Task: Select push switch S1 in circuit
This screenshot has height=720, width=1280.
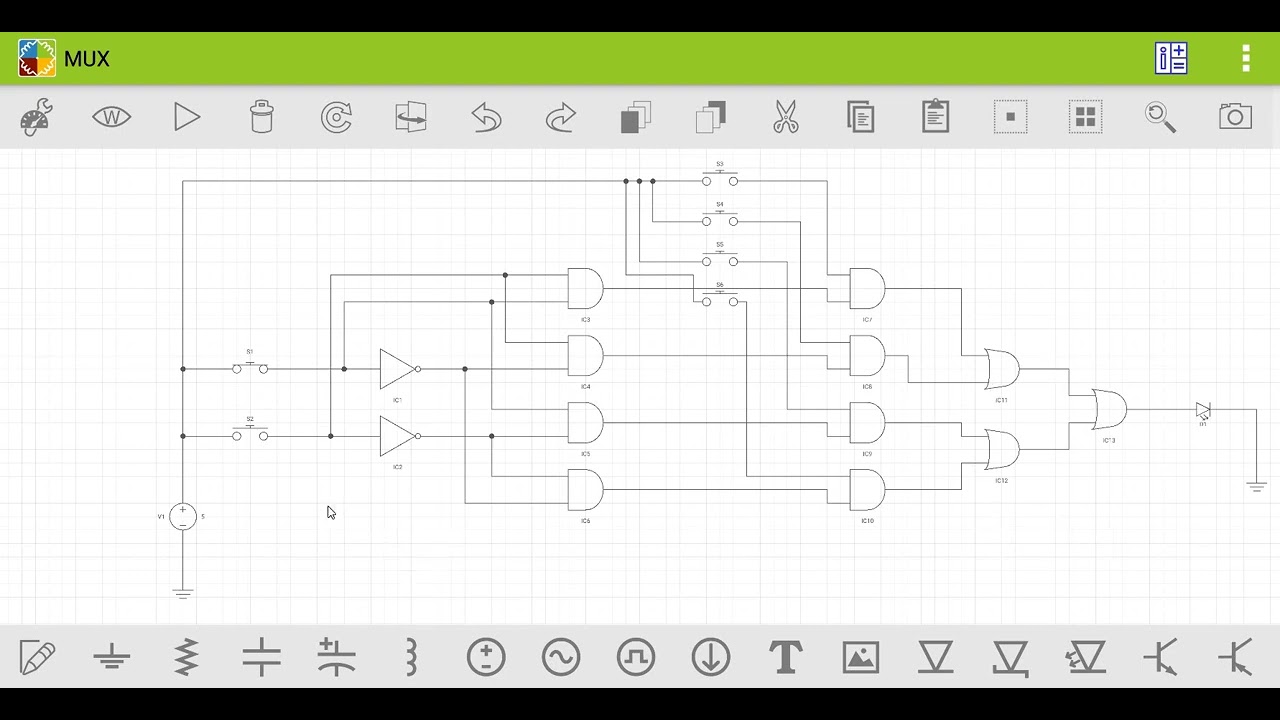Action: click(250, 367)
